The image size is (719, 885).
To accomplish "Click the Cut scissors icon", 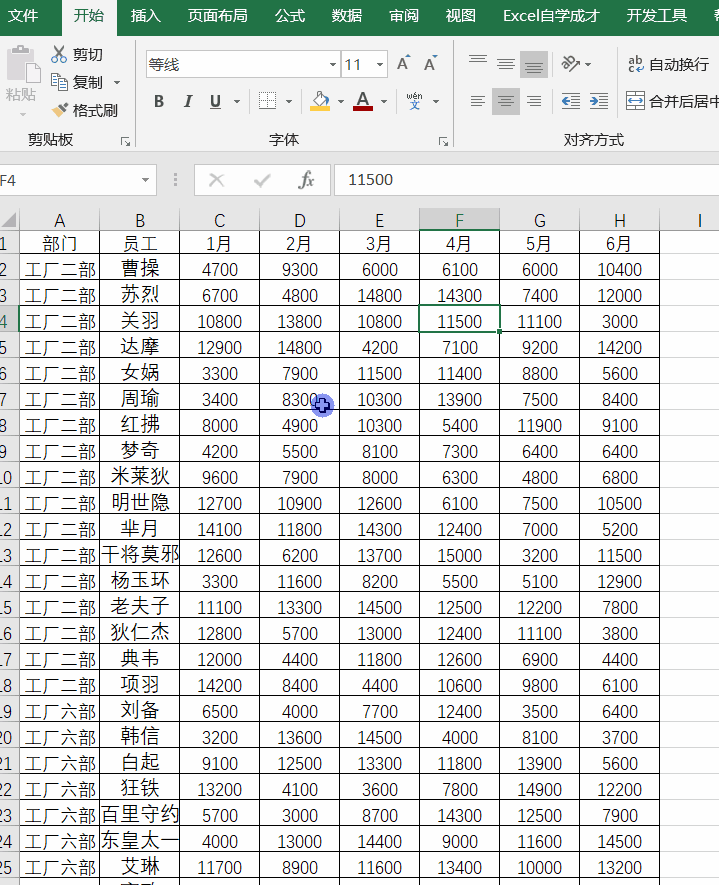I will coord(59,54).
